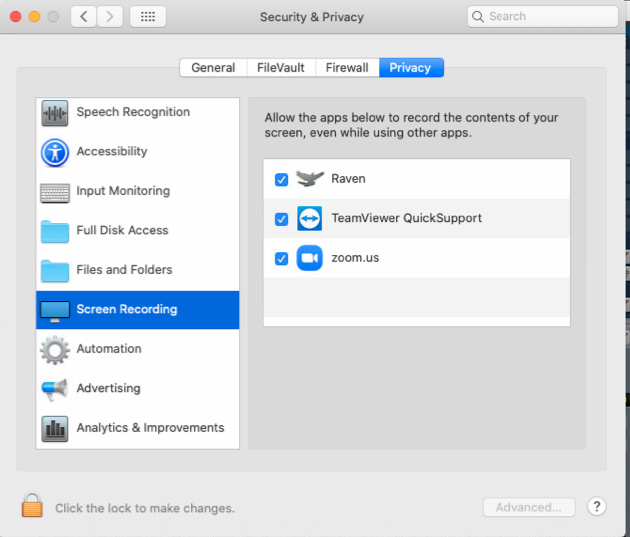Click the Automation gear icon
The height and width of the screenshot is (537, 630).
tap(55, 349)
